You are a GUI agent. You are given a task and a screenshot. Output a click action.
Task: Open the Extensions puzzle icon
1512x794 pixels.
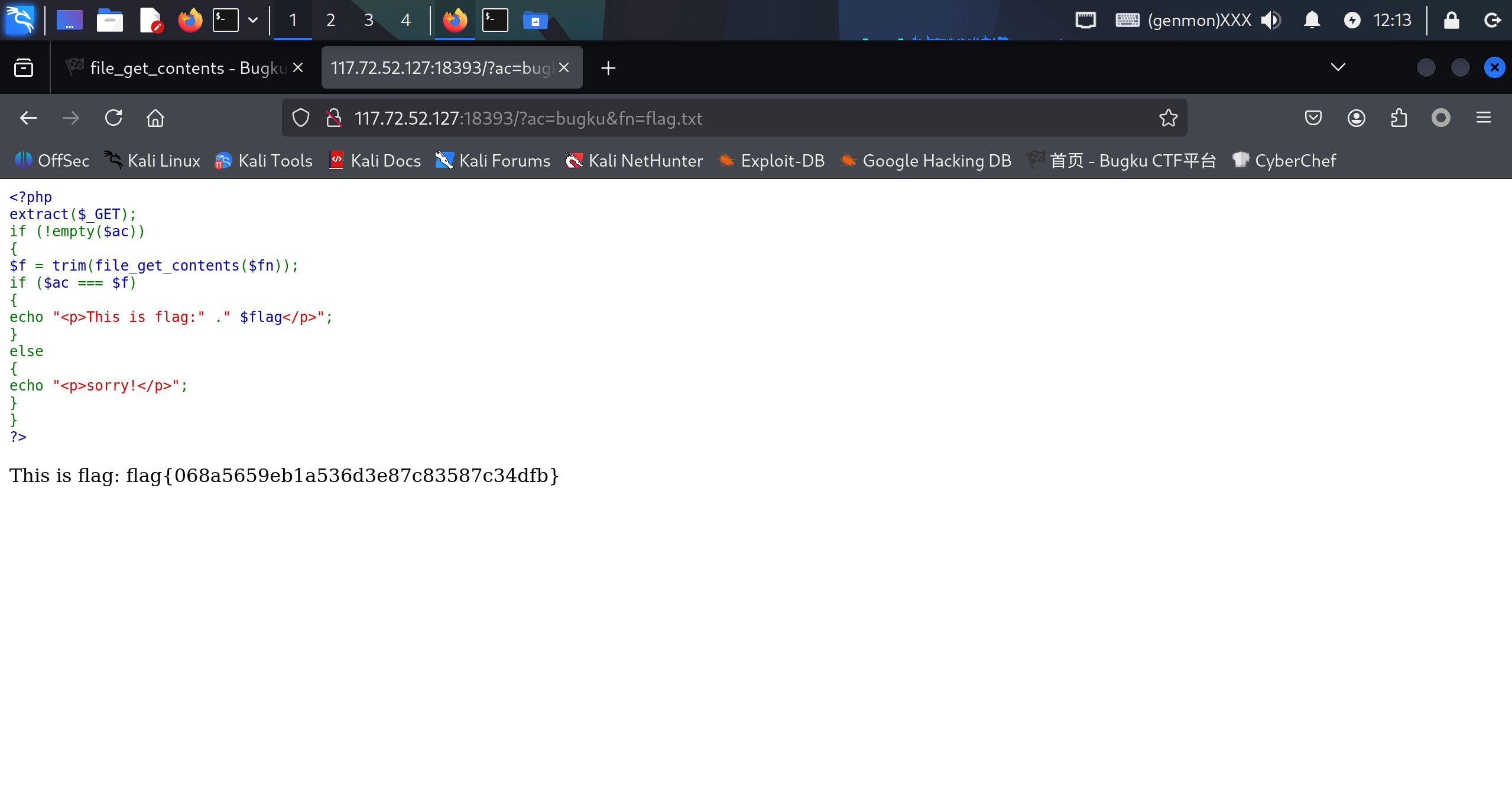tap(1399, 118)
